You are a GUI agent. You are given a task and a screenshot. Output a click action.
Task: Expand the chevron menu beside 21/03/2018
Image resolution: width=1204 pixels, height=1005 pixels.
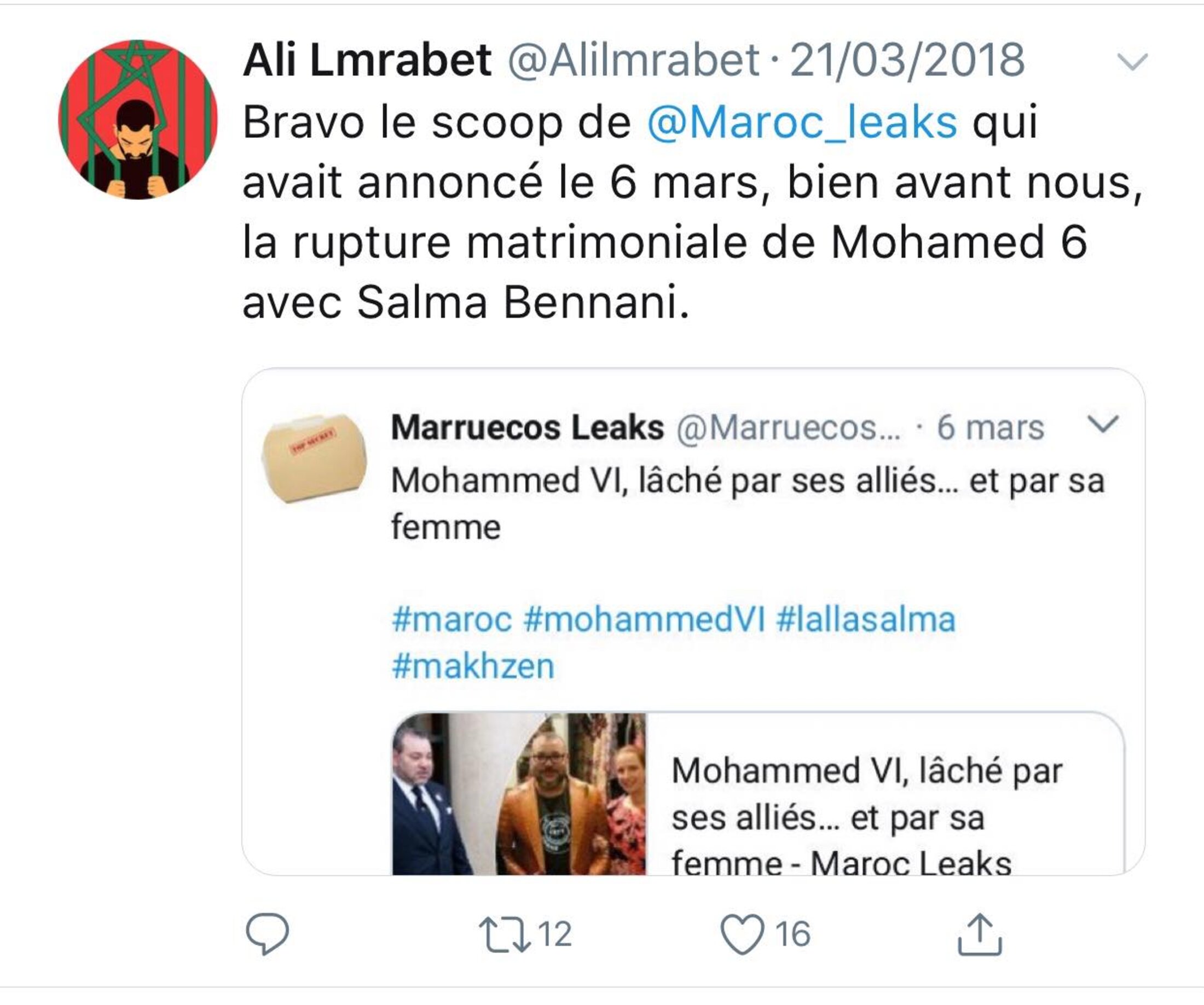pos(1133,61)
